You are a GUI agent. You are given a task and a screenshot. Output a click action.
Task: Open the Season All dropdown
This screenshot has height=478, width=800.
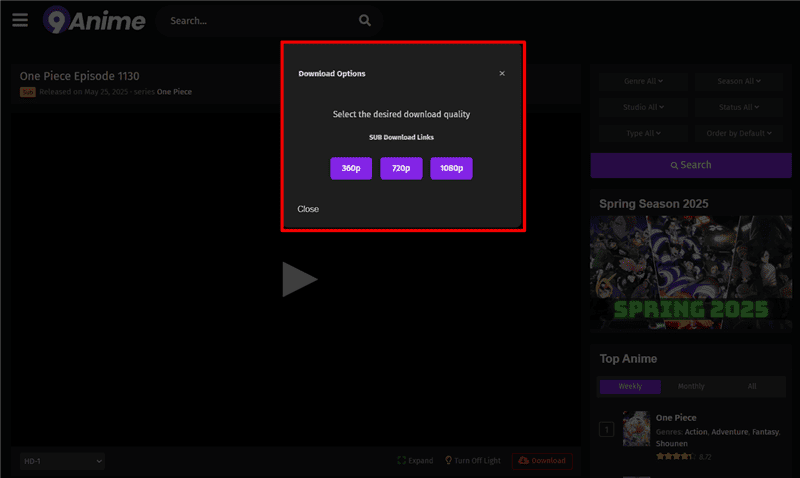(x=739, y=81)
